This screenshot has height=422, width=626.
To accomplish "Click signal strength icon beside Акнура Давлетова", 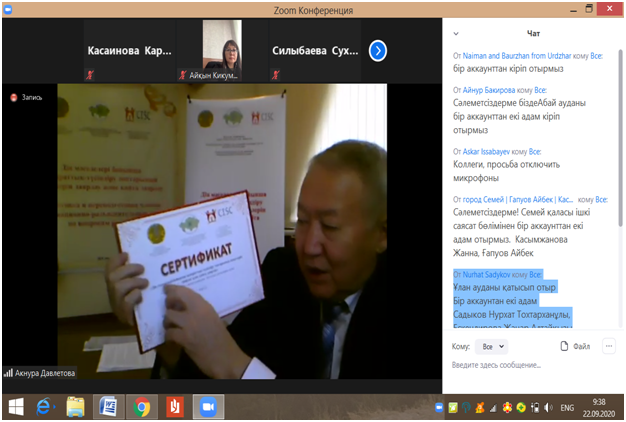I will click(8, 373).
